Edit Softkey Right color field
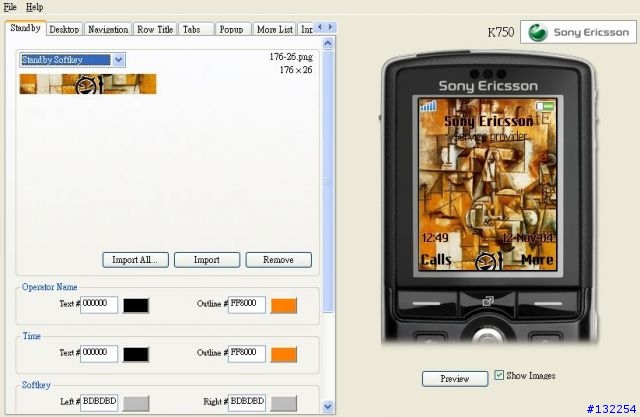640x417 pixels. point(247,402)
